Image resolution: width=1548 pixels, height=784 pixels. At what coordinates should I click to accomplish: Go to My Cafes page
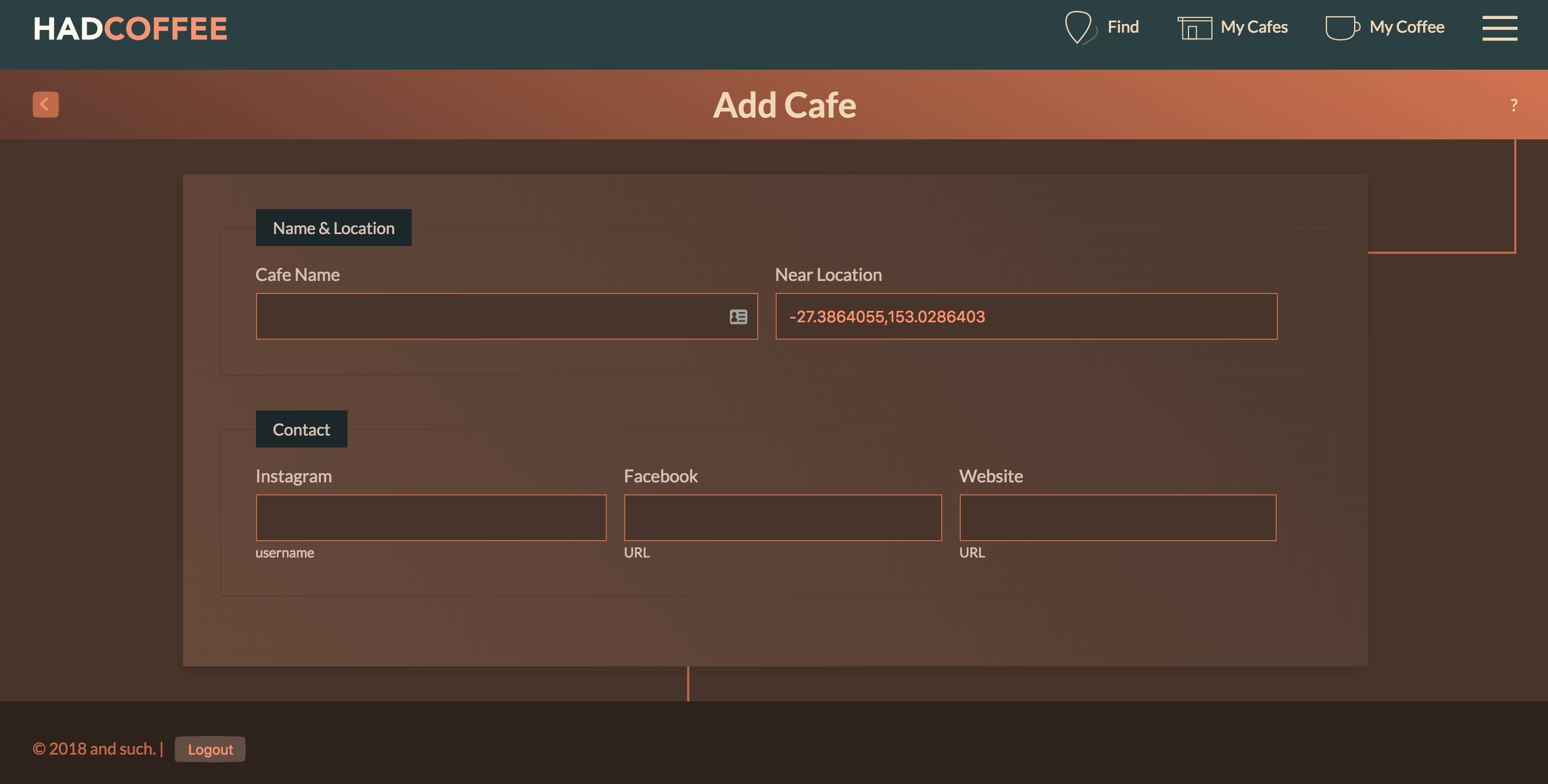click(x=1254, y=27)
